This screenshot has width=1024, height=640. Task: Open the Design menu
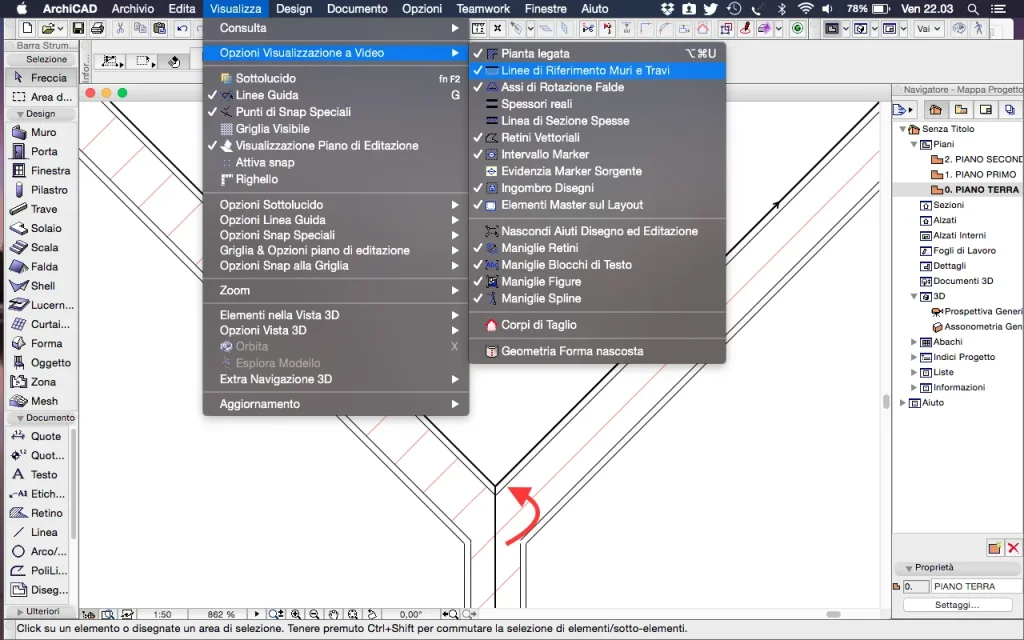tap(294, 8)
